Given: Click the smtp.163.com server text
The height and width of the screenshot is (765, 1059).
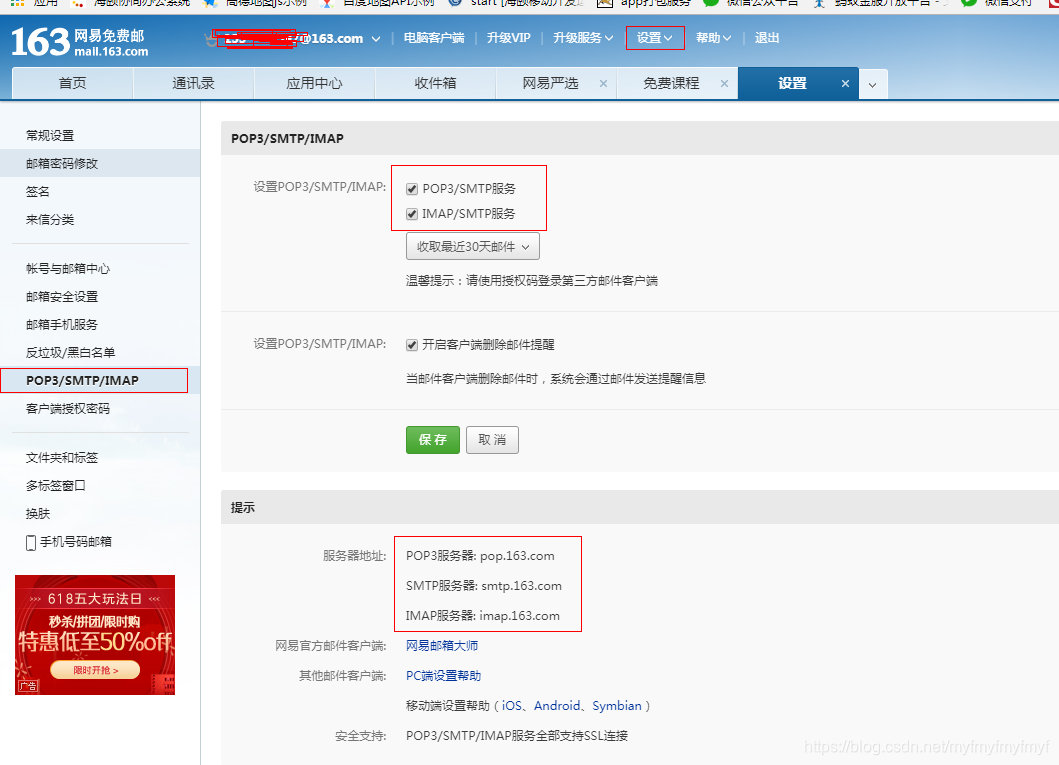Looking at the screenshot, I should click(521, 585).
